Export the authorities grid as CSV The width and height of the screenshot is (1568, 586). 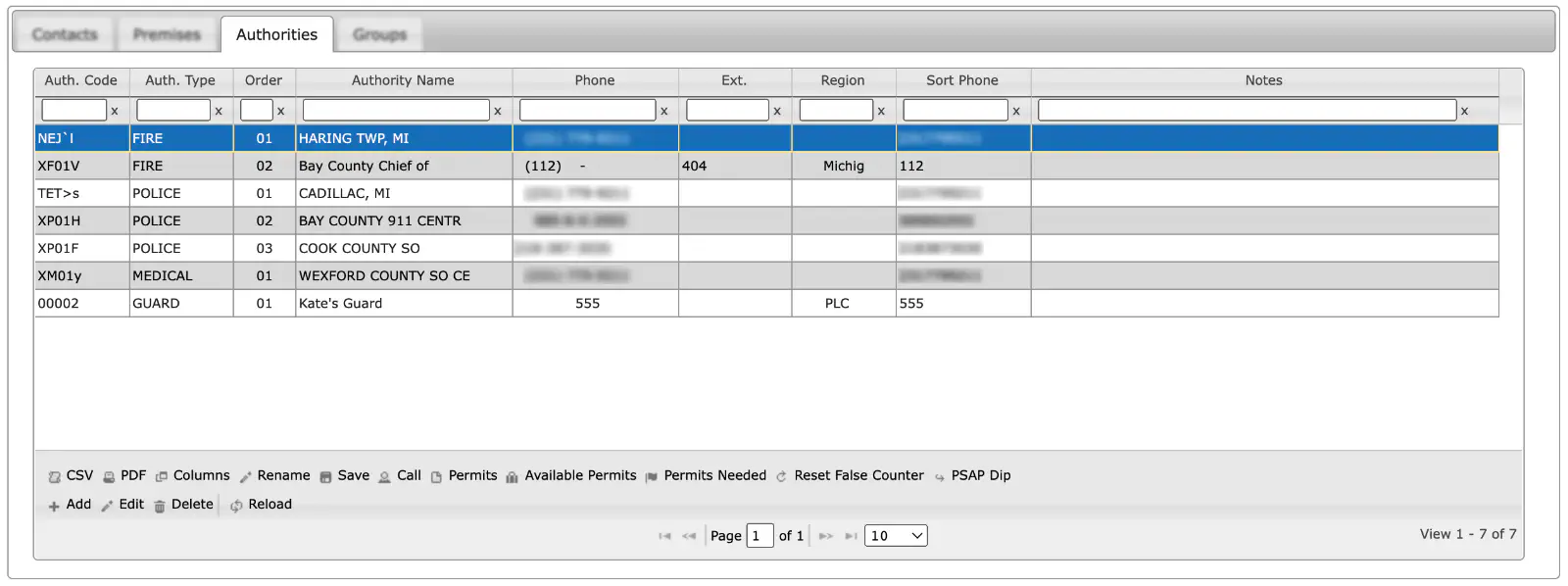pos(71,475)
